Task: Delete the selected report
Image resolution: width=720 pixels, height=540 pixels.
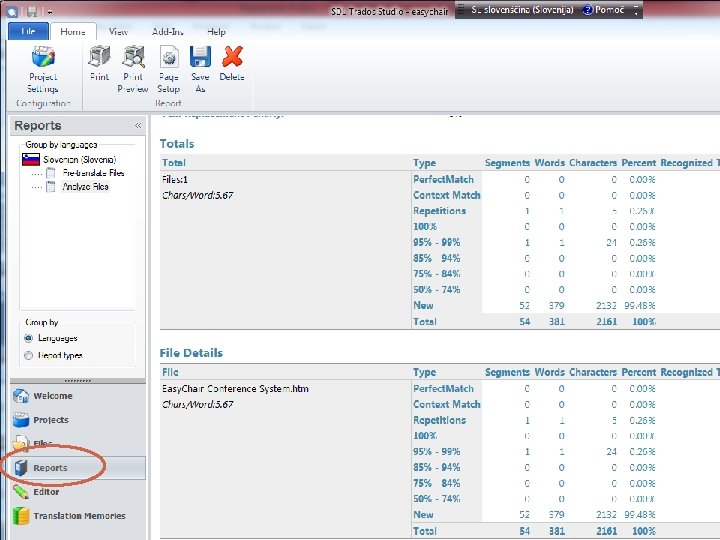Action: pos(232,63)
